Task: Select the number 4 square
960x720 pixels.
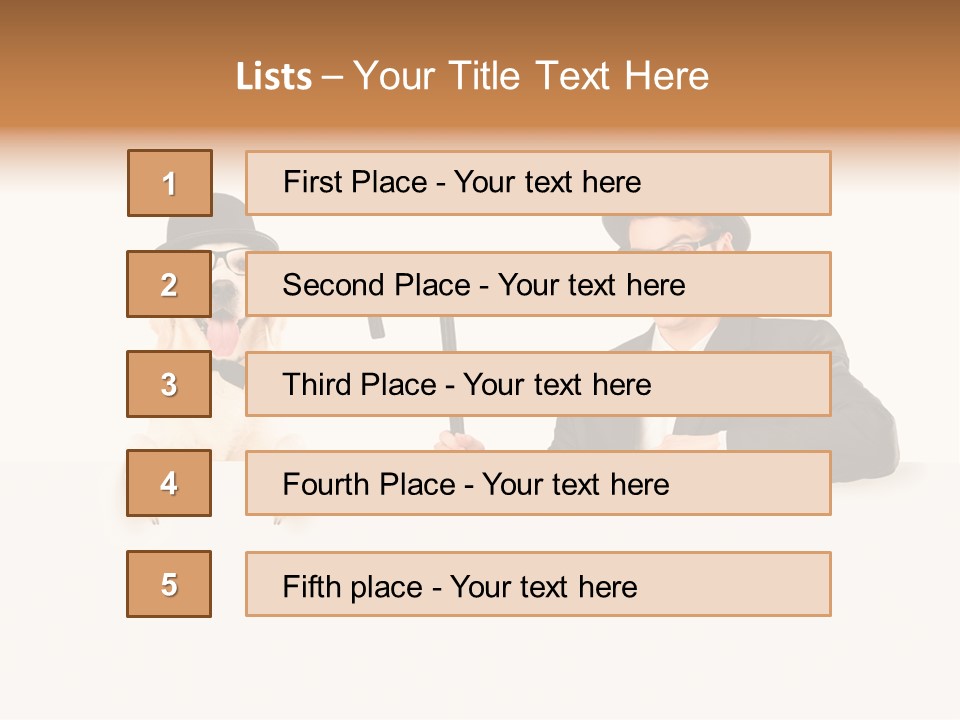Action: pos(169,483)
